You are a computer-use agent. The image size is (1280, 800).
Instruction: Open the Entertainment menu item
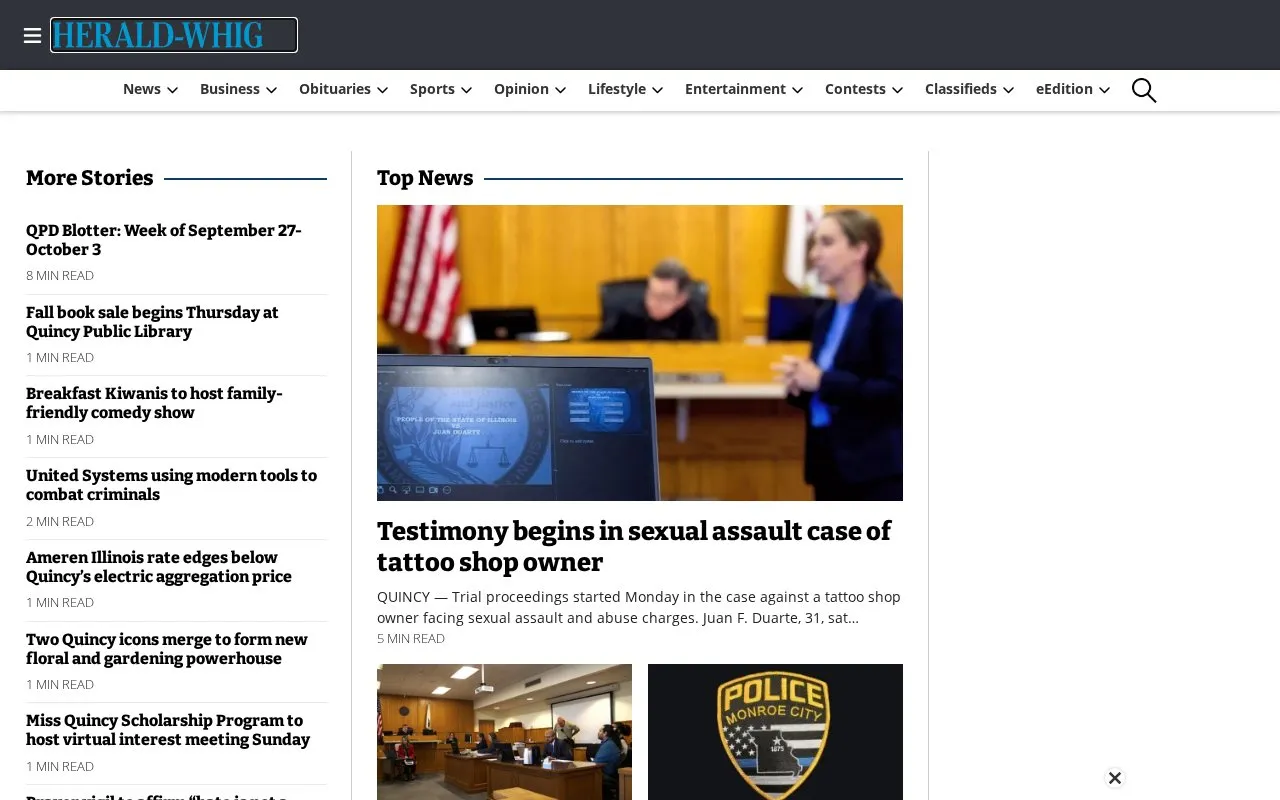(x=735, y=89)
